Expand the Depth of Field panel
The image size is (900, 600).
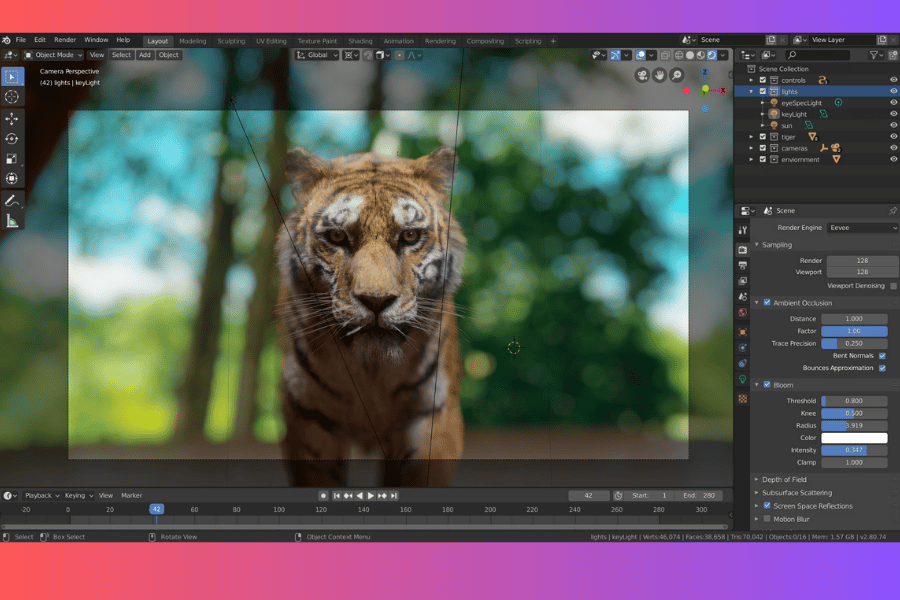[x=785, y=480]
